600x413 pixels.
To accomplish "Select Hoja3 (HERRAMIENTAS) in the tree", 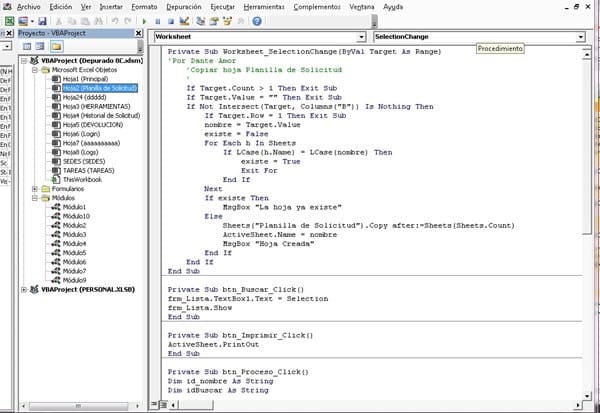I will (95, 106).
